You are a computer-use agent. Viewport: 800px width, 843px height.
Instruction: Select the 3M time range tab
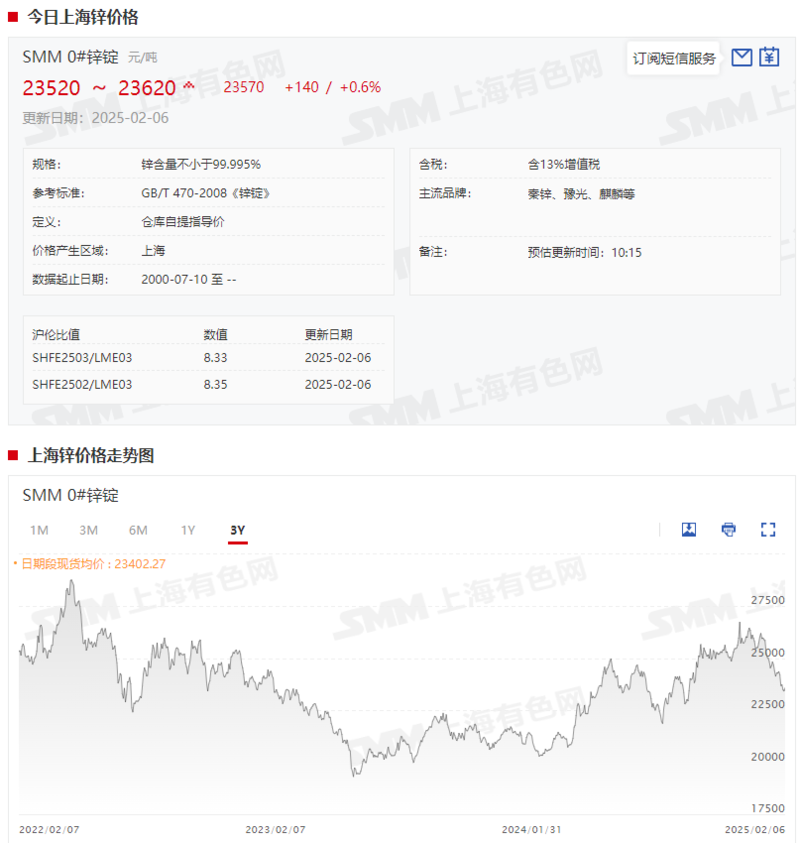pyautogui.click(x=88, y=531)
